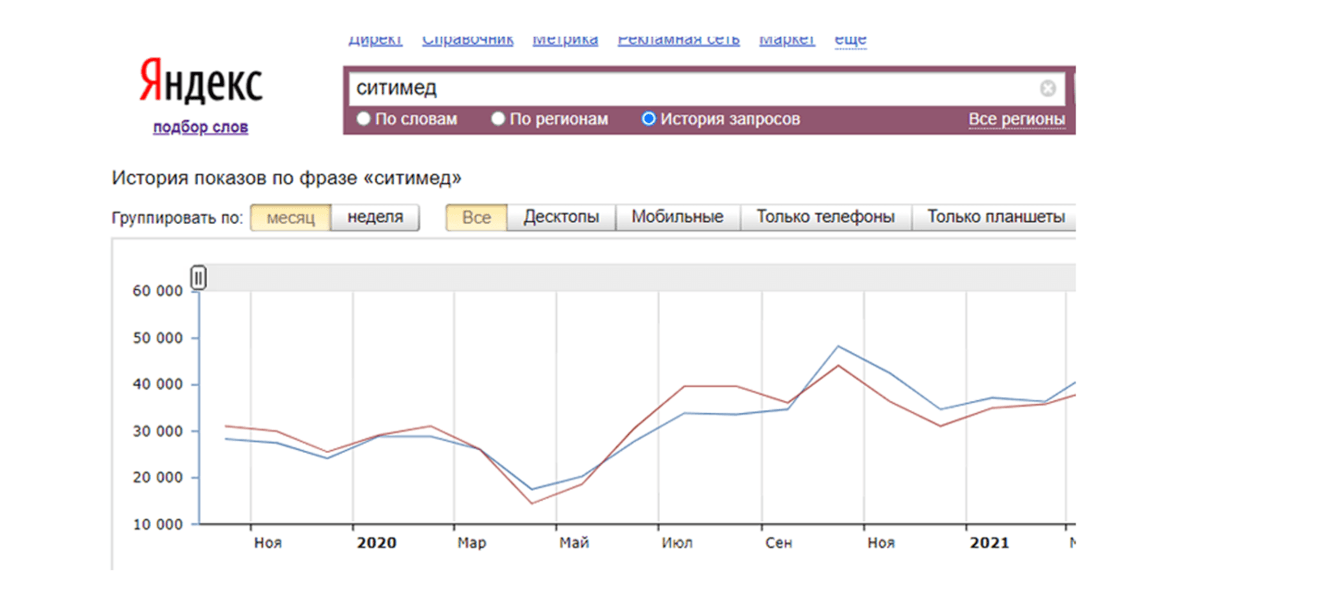The image size is (1340, 596).
Task: Show data for Все devices
Action: click(476, 217)
